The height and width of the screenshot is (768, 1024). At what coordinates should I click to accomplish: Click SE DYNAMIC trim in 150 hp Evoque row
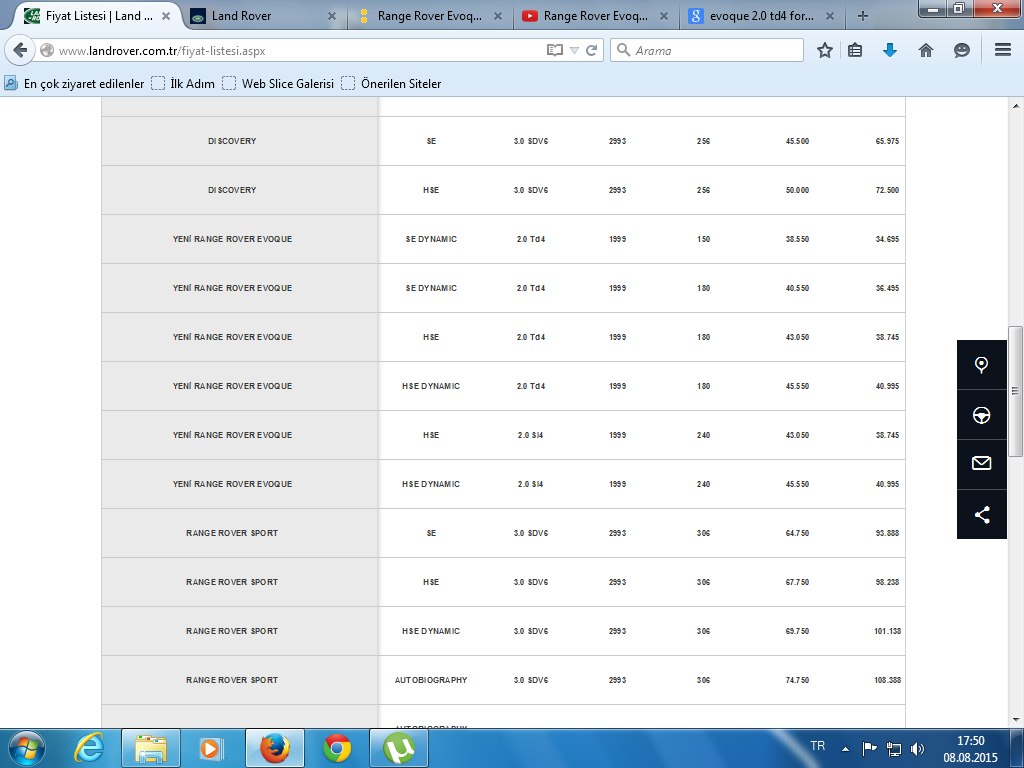pos(431,239)
